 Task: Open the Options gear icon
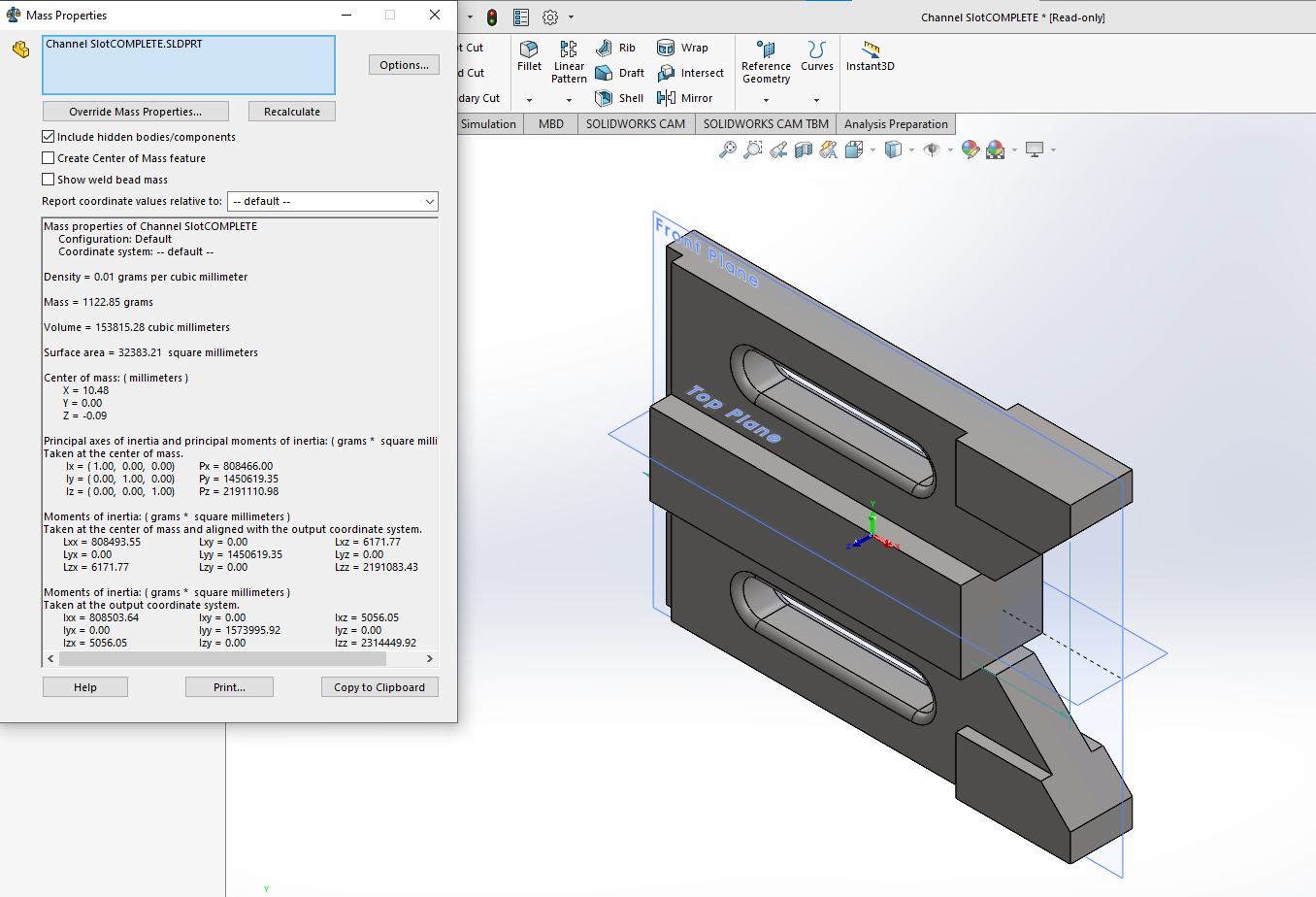[x=550, y=17]
